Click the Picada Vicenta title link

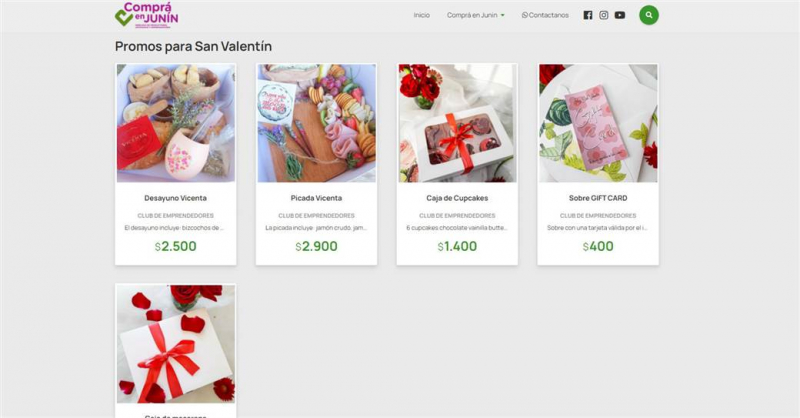click(316, 198)
